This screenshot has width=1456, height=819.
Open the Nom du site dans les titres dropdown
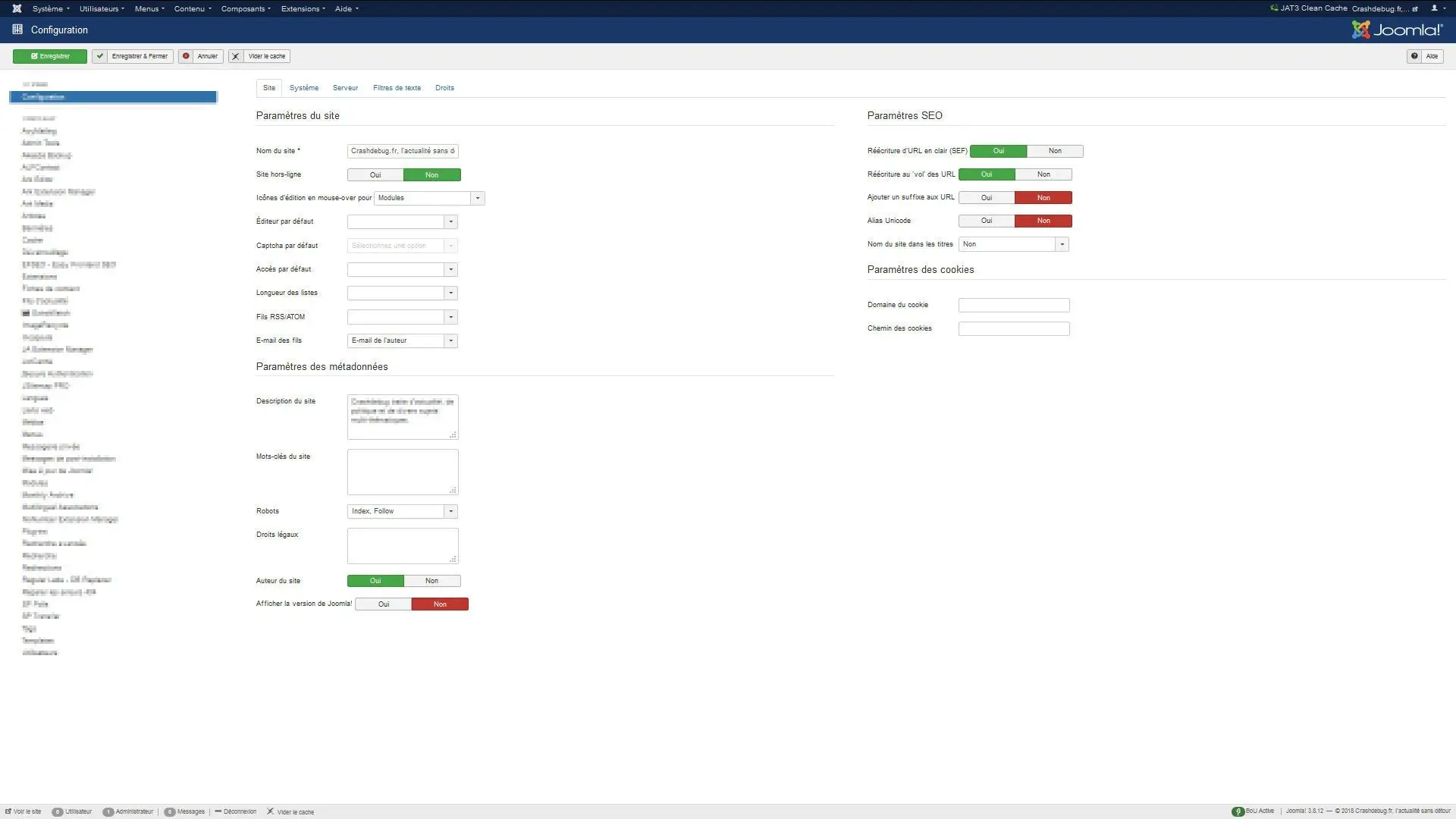pyautogui.click(x=1014, y=244)
